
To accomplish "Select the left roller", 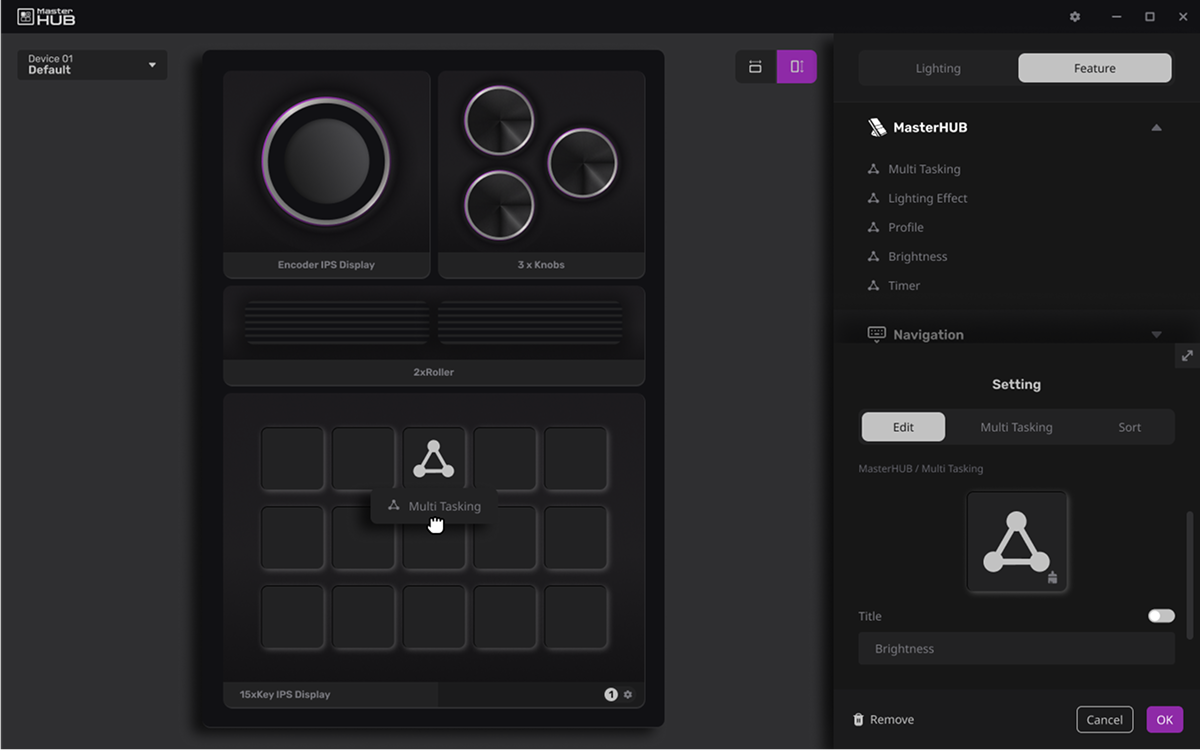I will pyautogui.click(x=337, y=323).
